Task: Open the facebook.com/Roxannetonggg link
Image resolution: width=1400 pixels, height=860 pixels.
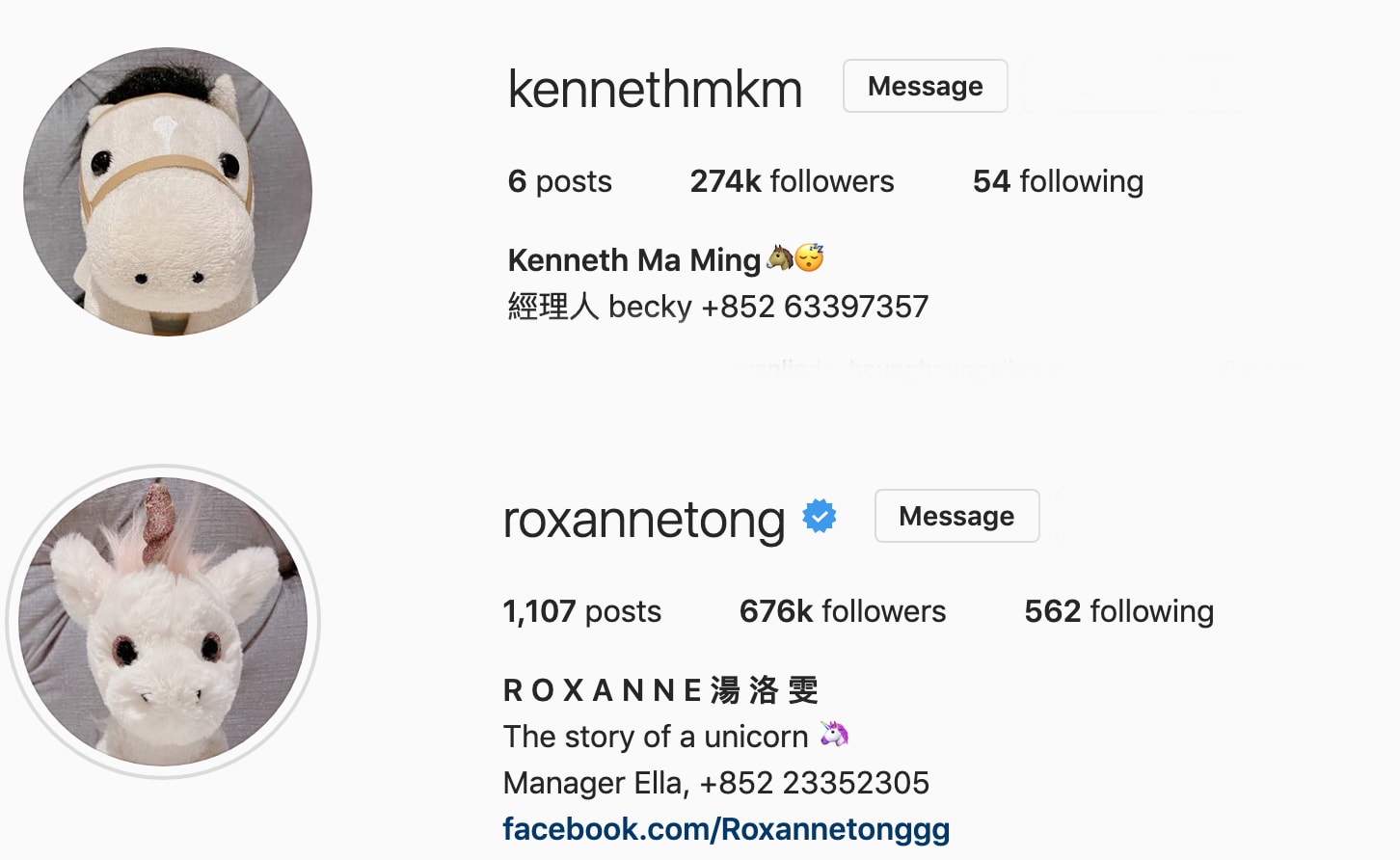Action: point(726,829)
